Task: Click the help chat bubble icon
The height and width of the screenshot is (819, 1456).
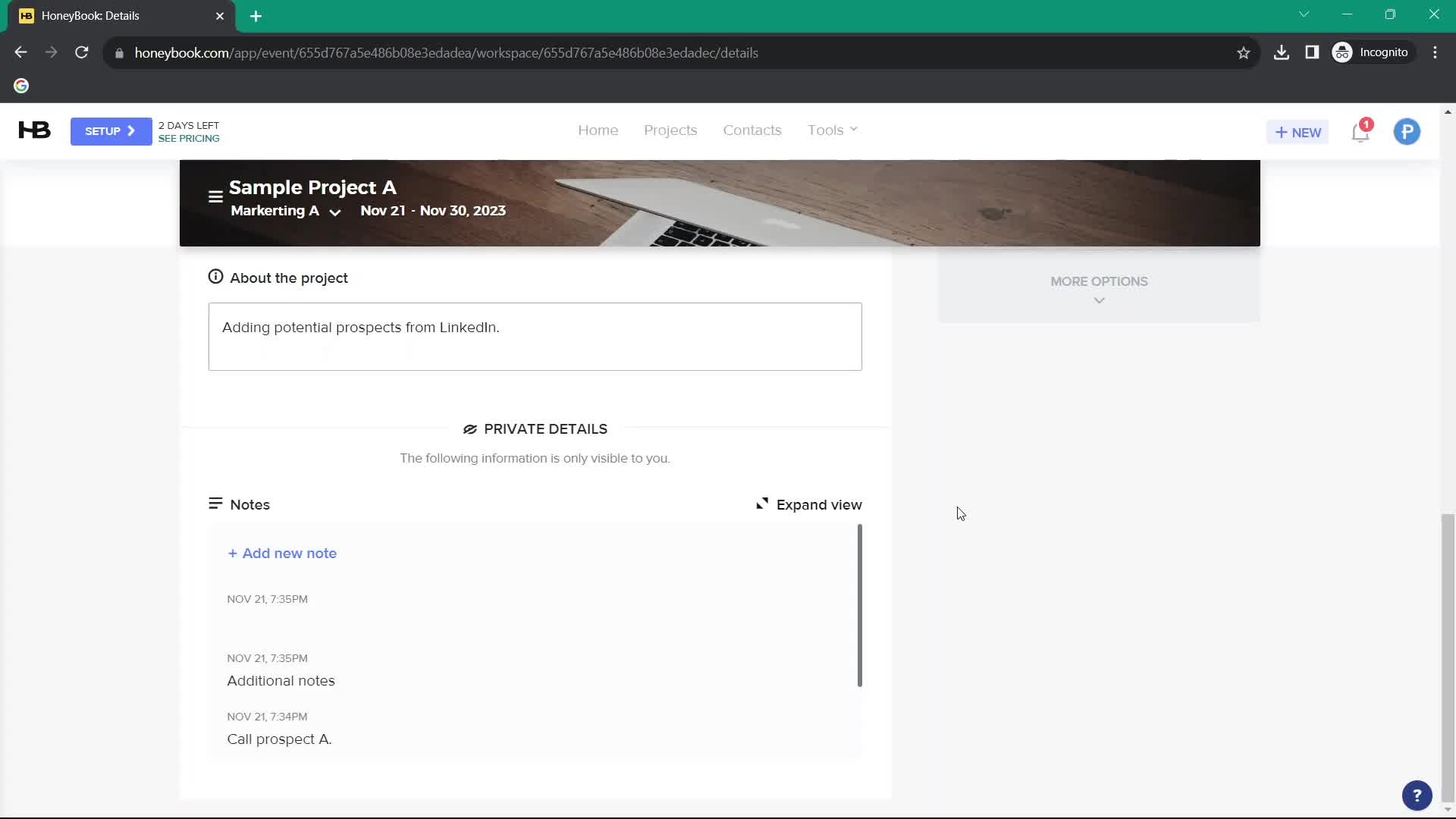Action: (x=1417, y=793)
